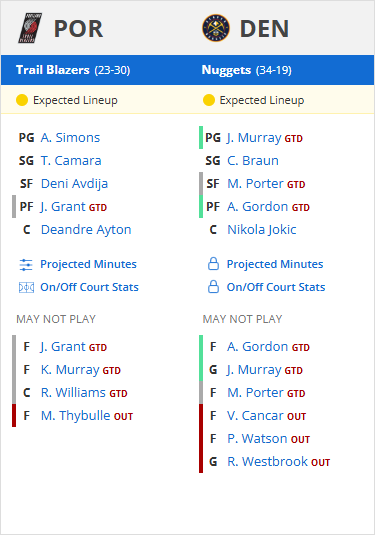Click the Denver Nuggets logo
Viewport: 375px width, 535px height.
(x=216, y=28)
